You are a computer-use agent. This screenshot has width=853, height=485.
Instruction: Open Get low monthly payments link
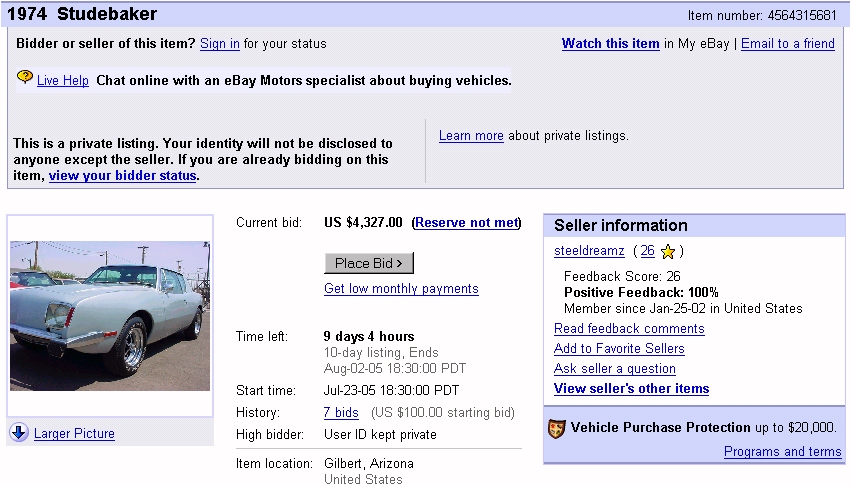[x=401, y=289]
